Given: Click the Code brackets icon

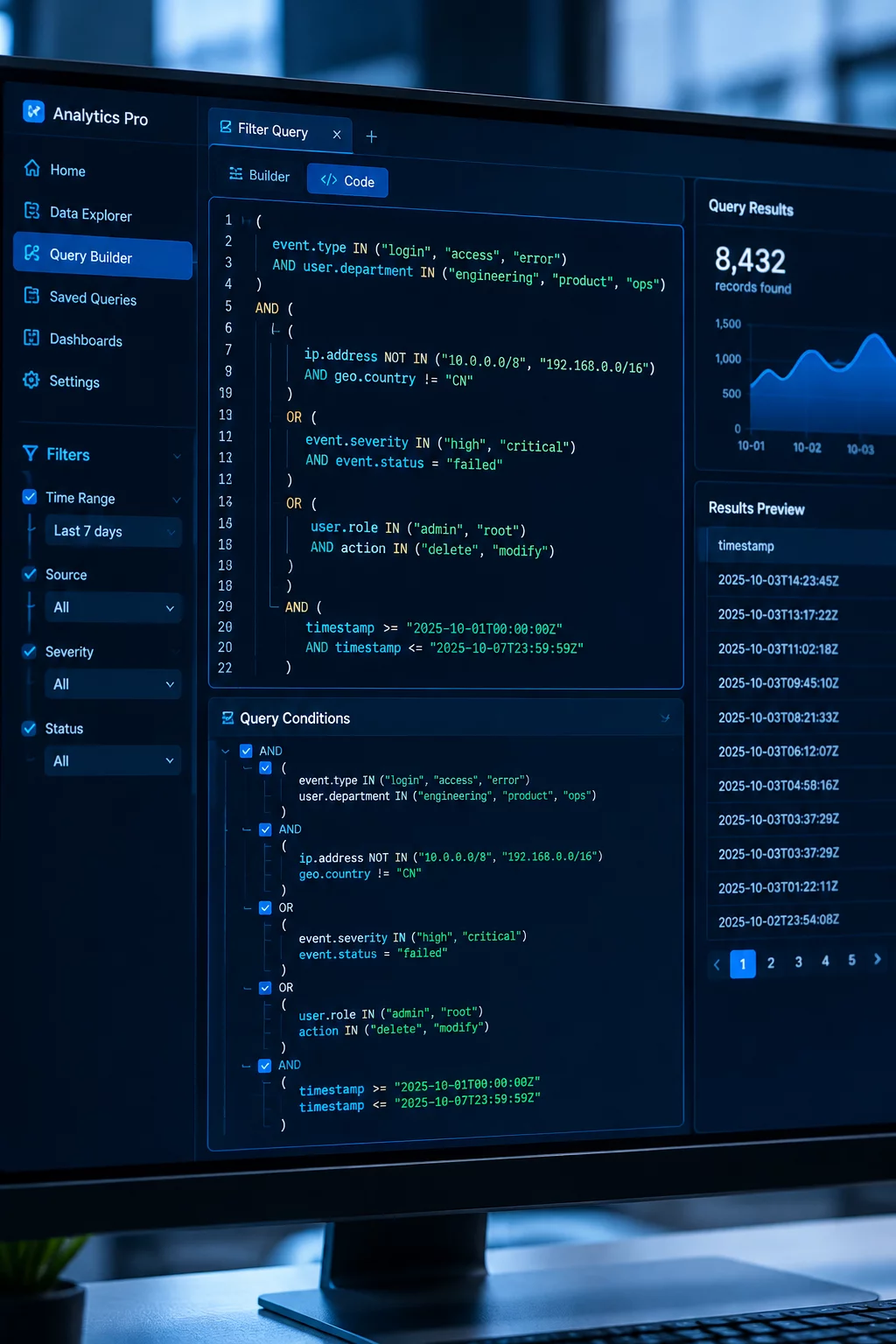Looking at the screenshot, I should (329, 179).
